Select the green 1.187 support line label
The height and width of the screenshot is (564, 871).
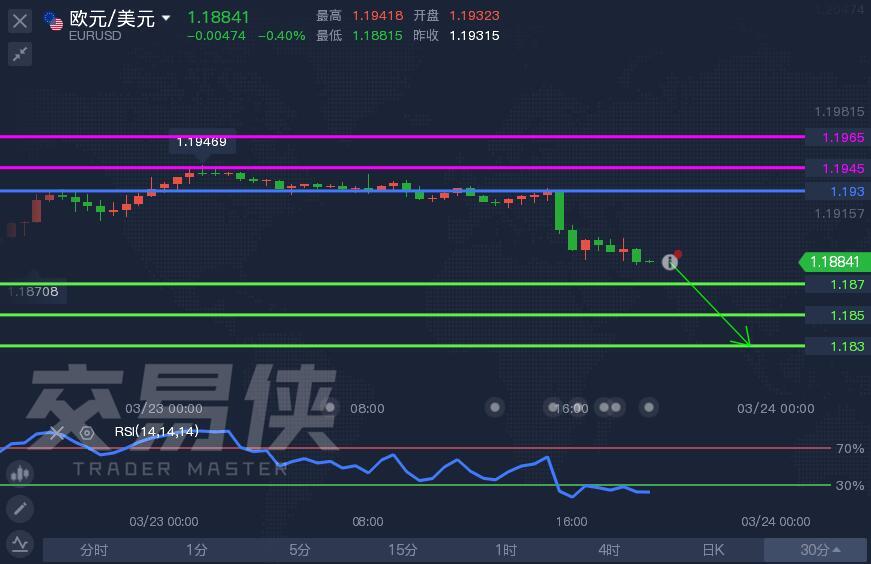pyautogui.click(x=839, y=285)
